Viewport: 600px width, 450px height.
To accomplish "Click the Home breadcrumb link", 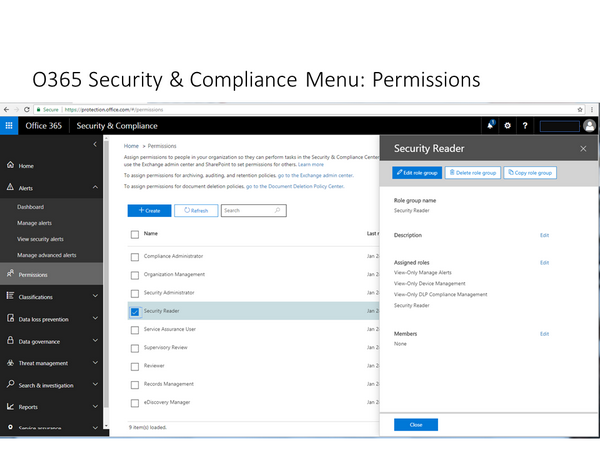I will 131,146.
